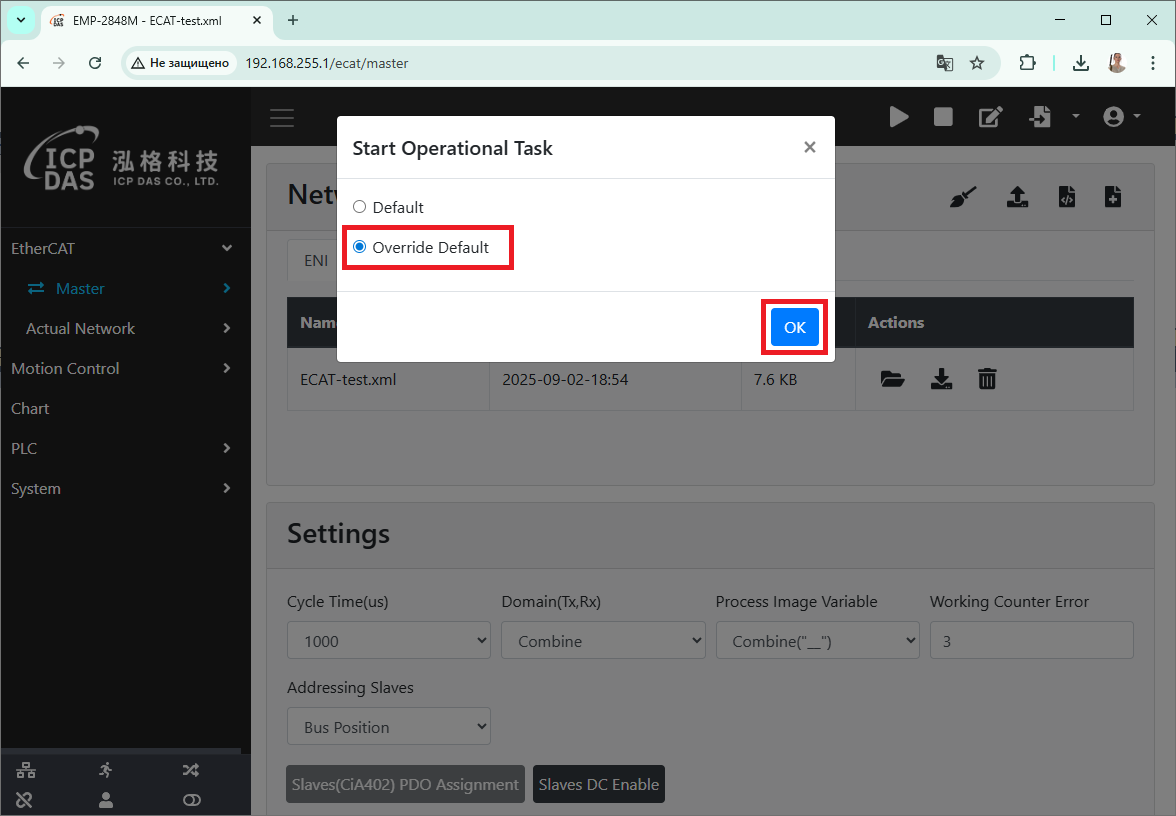Click the toggle switch icon in sidebar footer
The image size is (1176, 816).
(192, 799)
